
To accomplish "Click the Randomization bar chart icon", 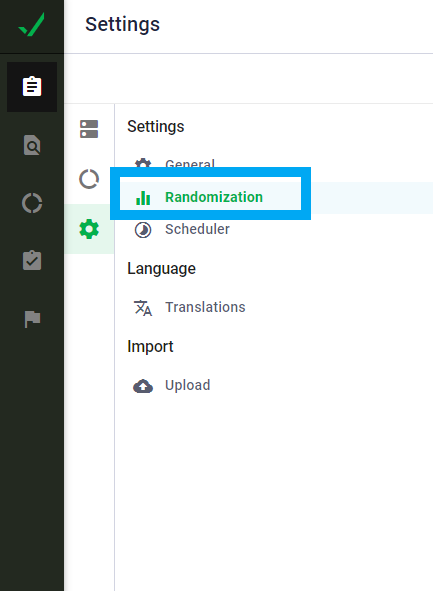I will [x=143, y=198].
